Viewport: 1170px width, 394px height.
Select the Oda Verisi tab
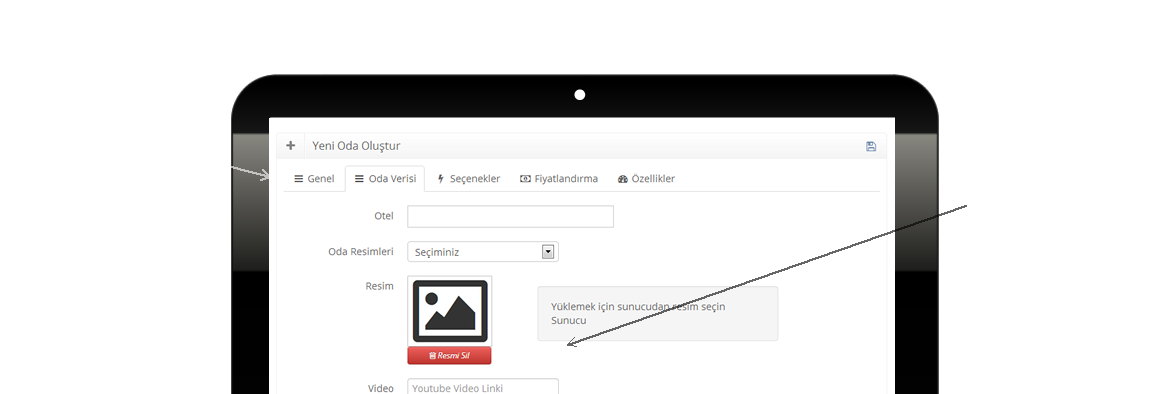[x=385, y=178]
